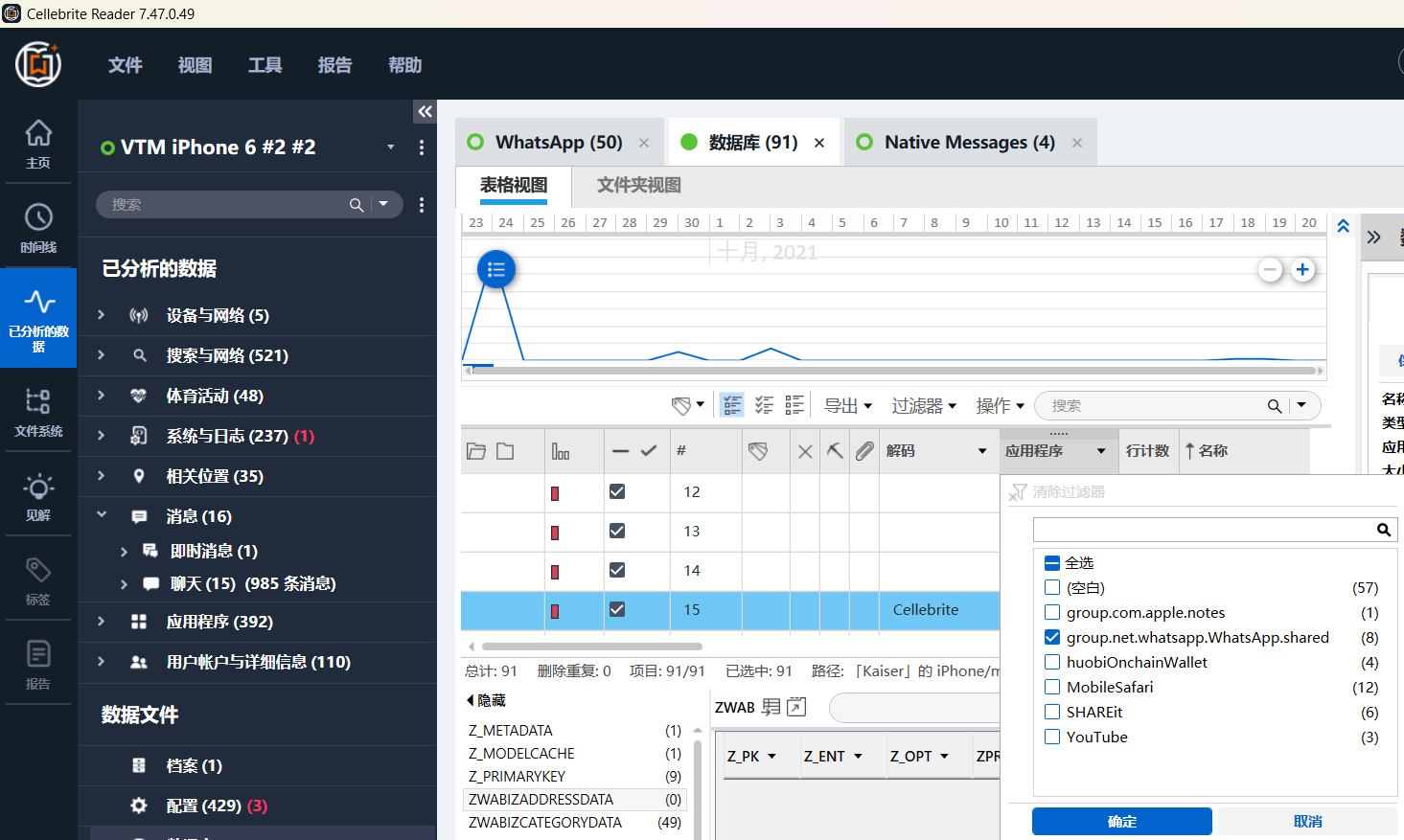Open the tag dropdown in the table toolbar

tap(688, 405)
